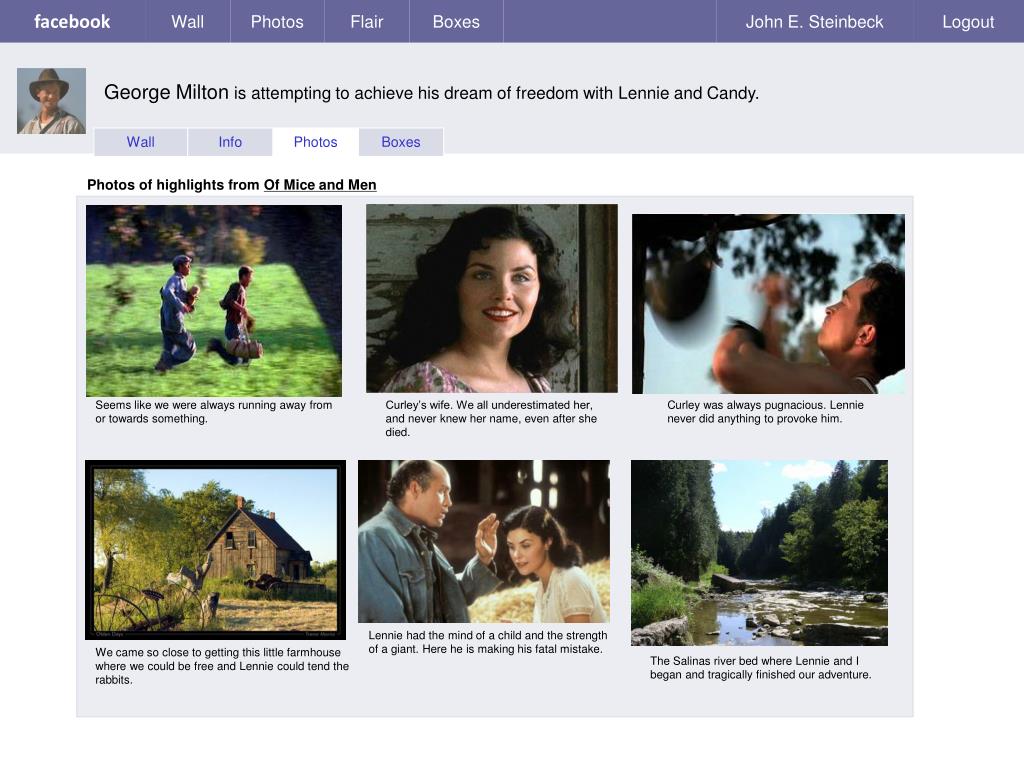Open photo of Lennie with Curley's wife in barn
This screenshot has height=768, width=1024.
(x=484, y=541)
